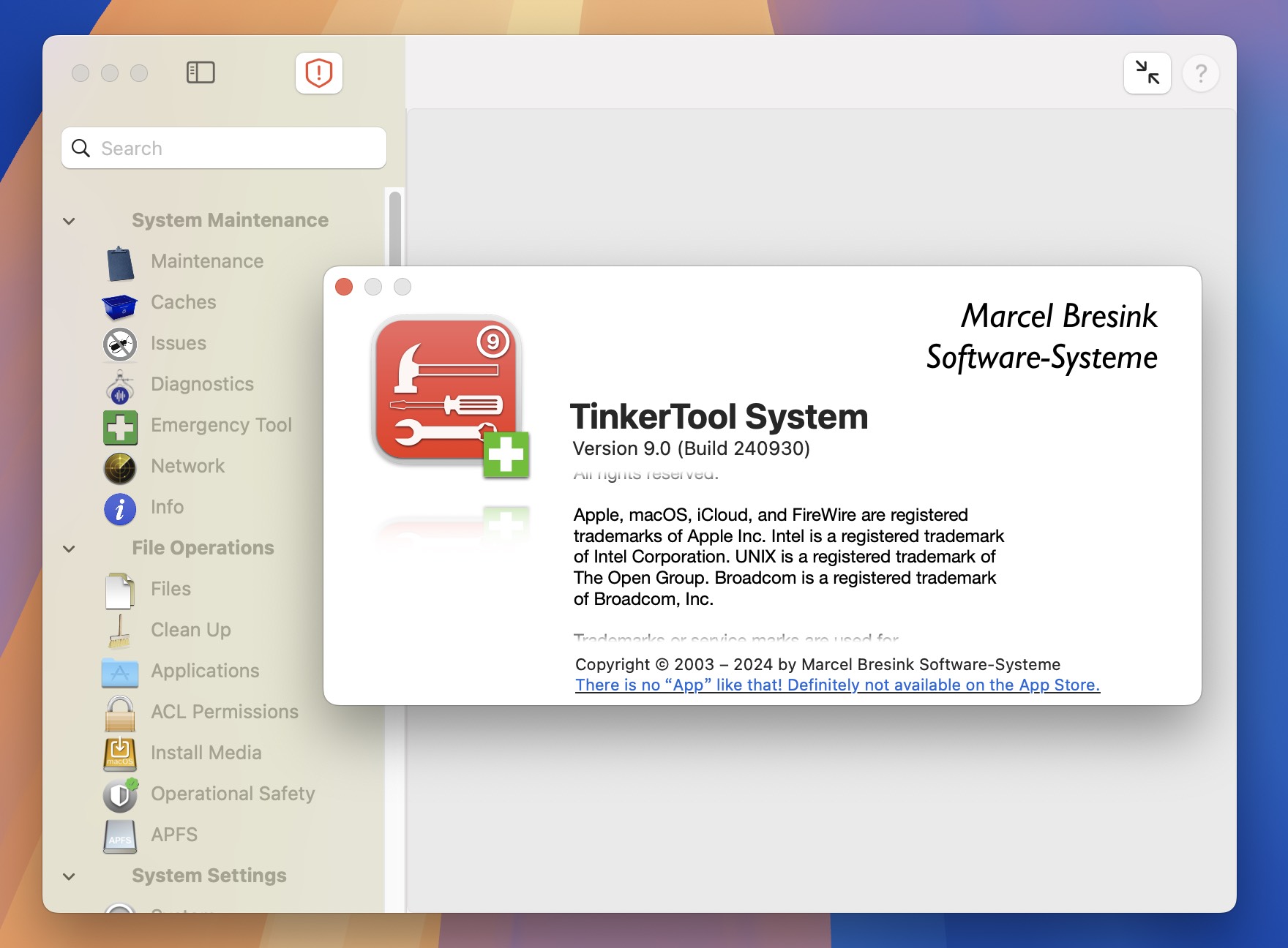Open help with the question mark button
This screenshot has height=948, width=1288.
coord(1201,73)
